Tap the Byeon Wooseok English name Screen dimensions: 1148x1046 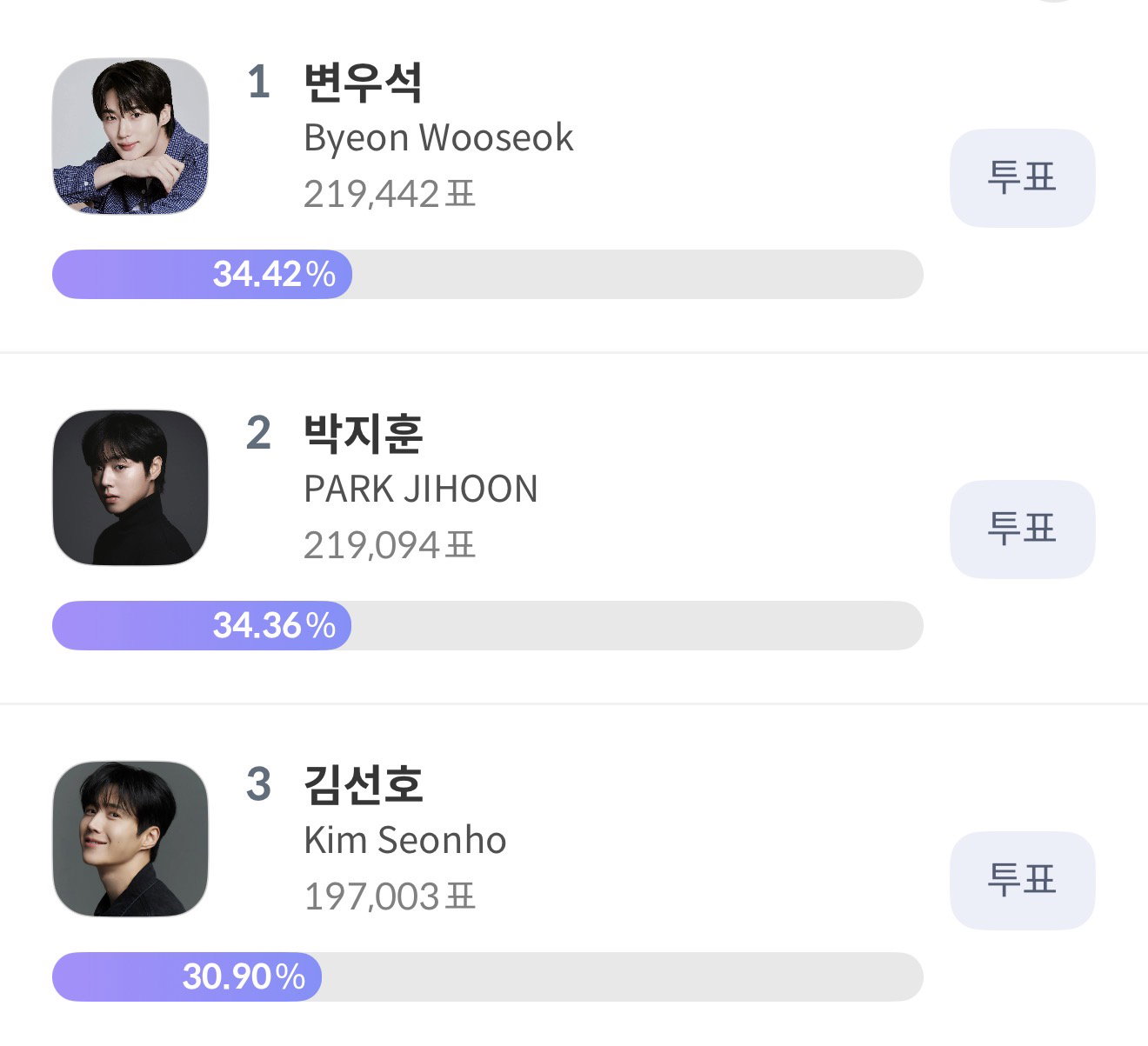point(438,139)
